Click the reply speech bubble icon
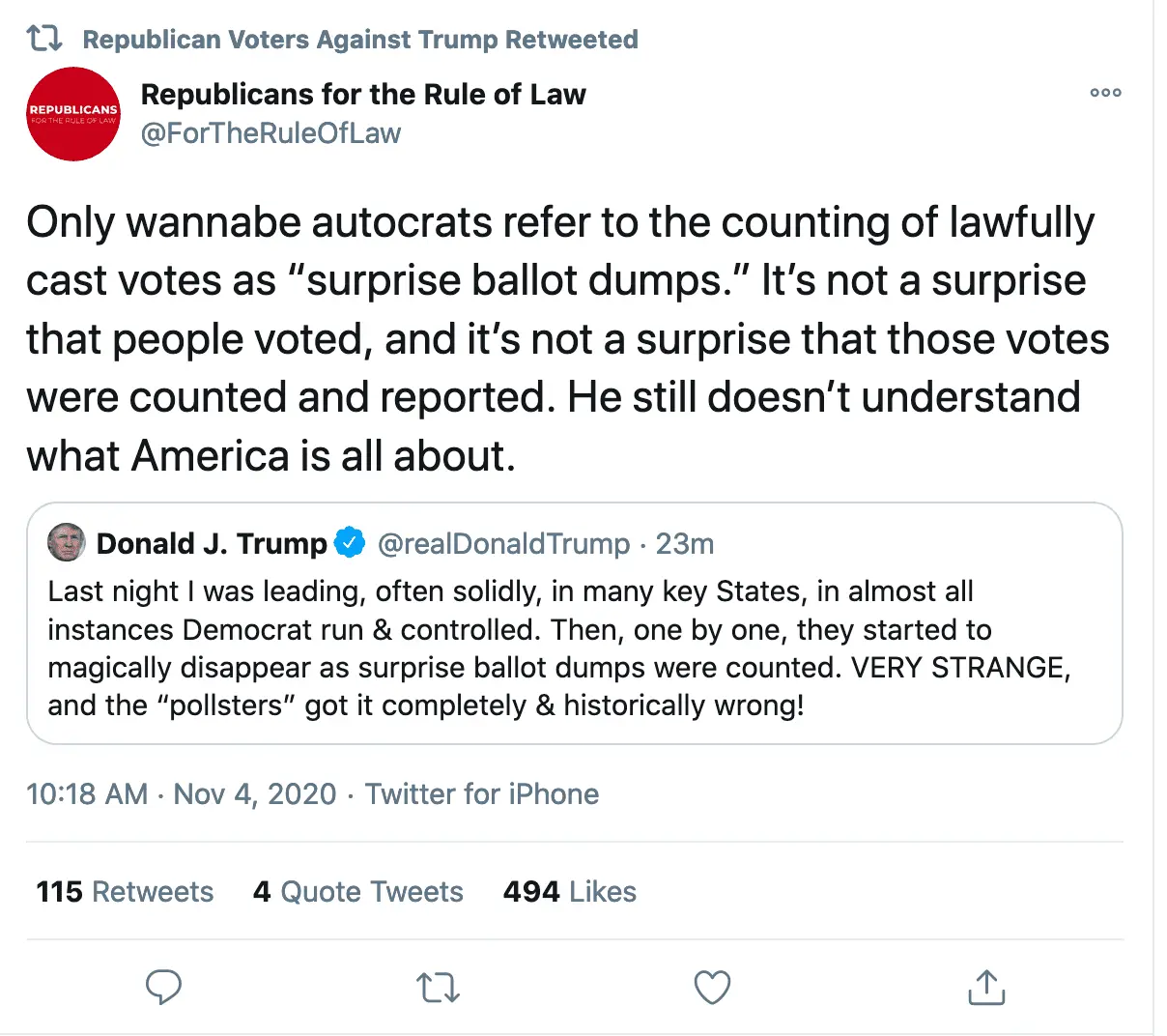1167x1036 pixels. click(x=163, y=988)
